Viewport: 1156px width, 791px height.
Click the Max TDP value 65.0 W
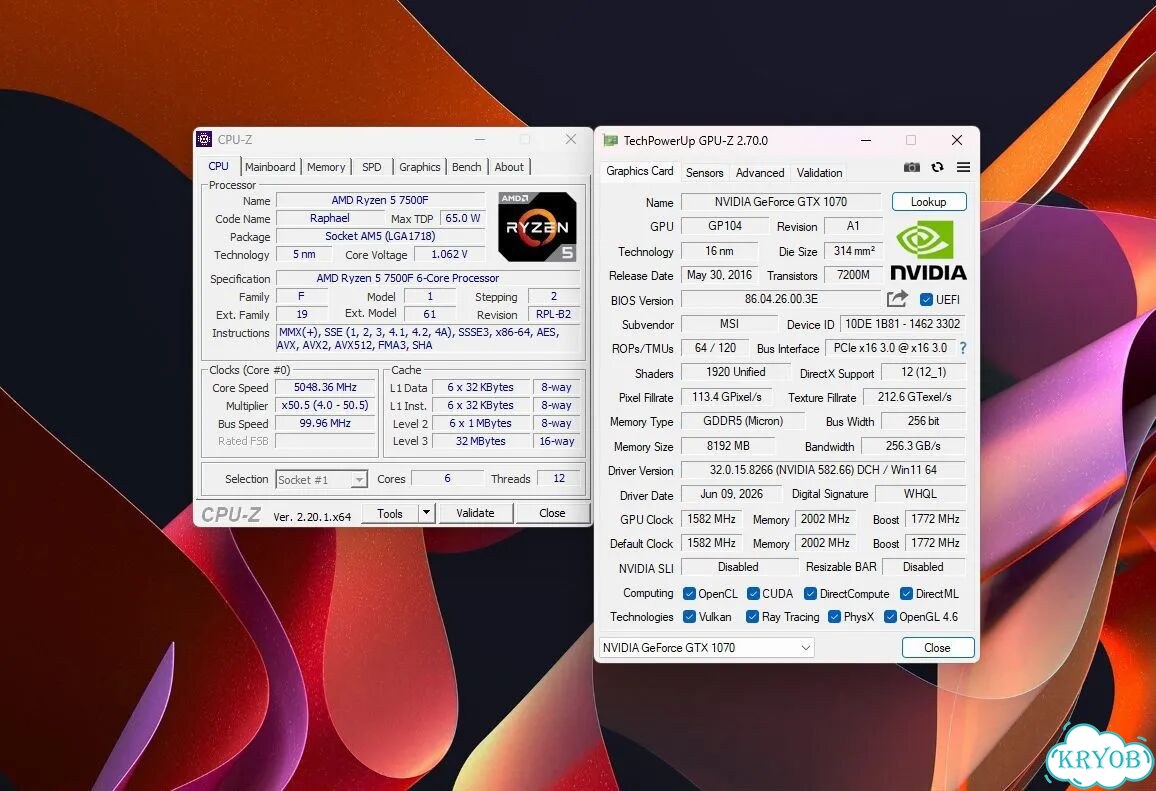tap(462, 218)
